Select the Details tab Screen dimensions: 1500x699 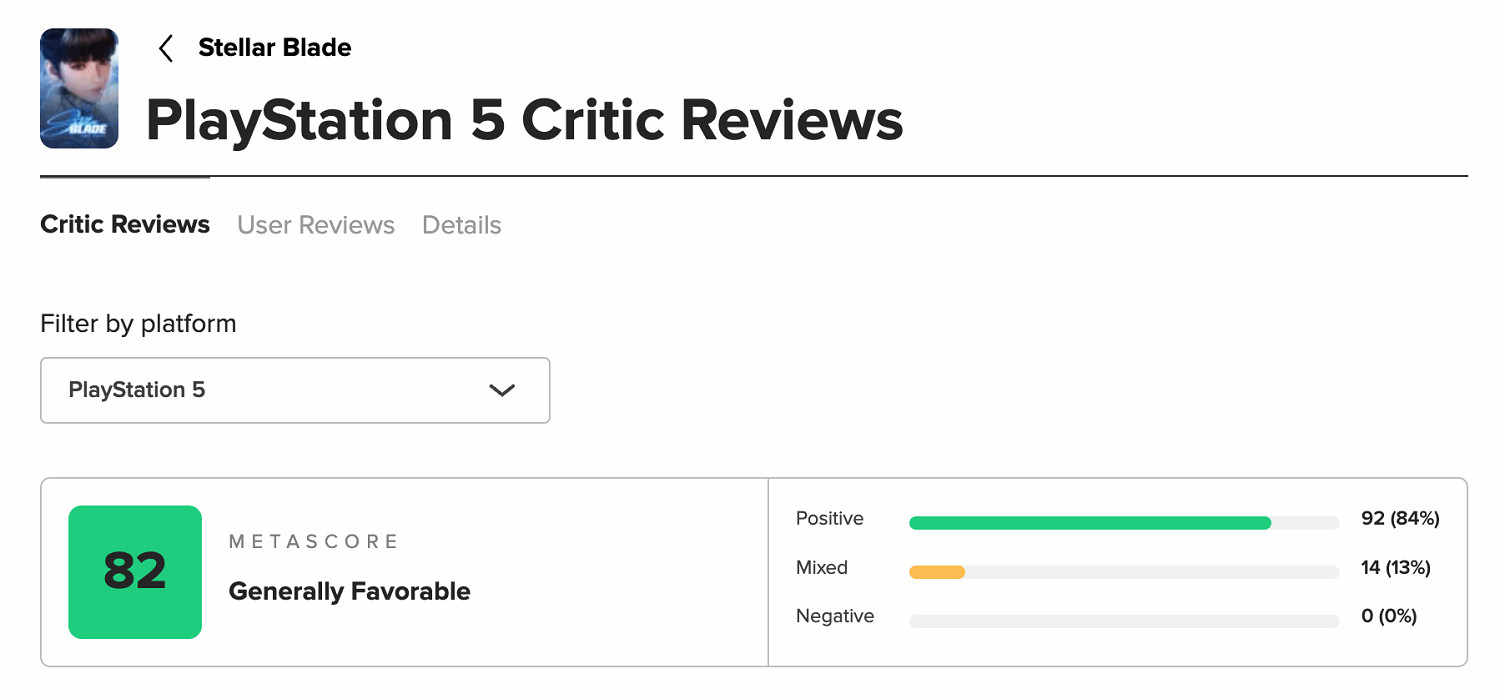pos(462,225)
